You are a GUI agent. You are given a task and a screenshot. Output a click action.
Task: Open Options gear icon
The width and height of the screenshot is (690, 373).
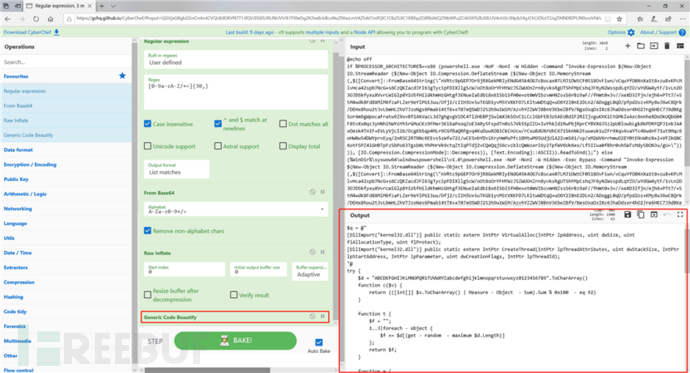(x=631, y=32)
